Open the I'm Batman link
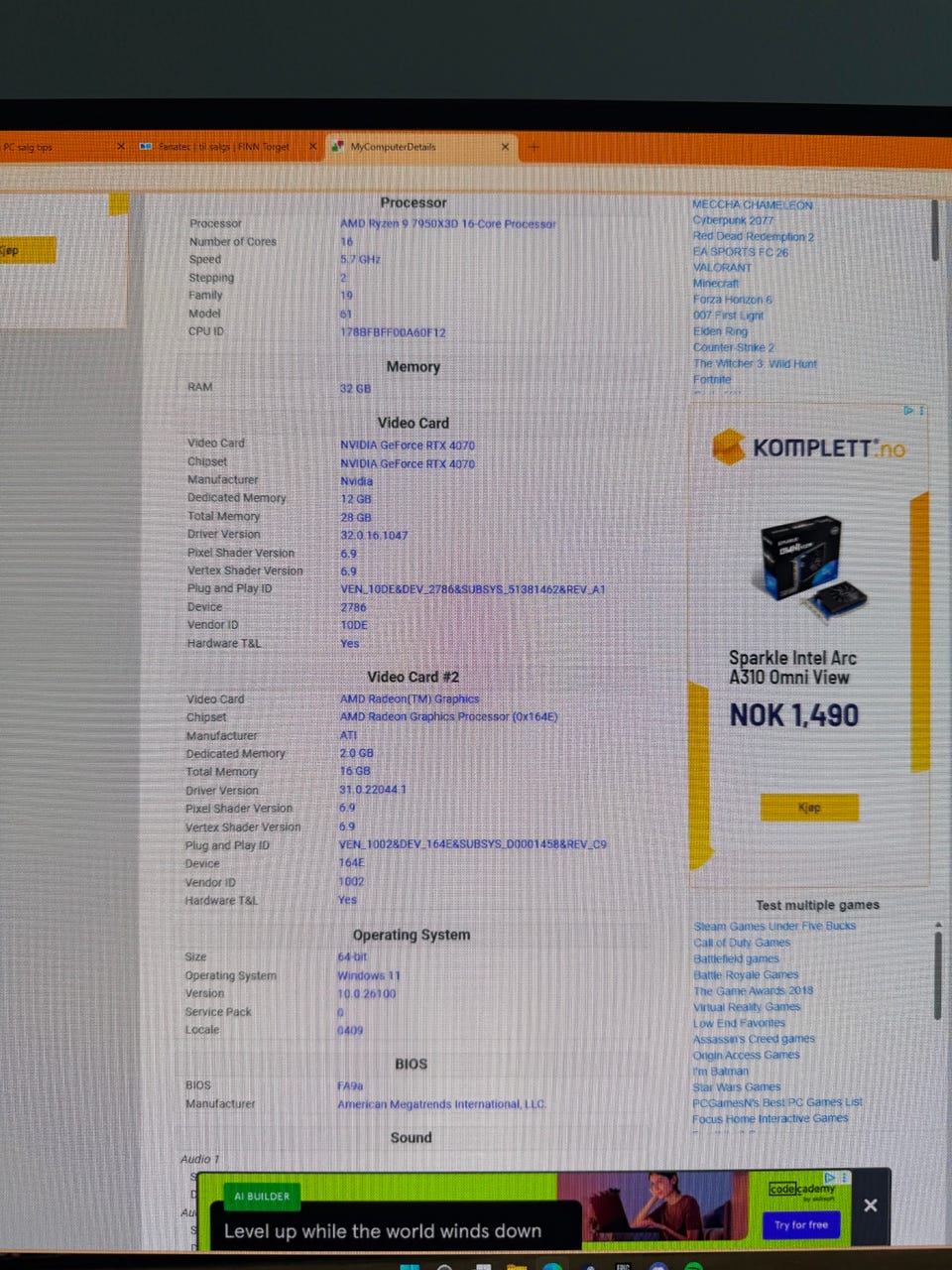This screenshot has width=952, height=1270. click(x=721, y=1071)
